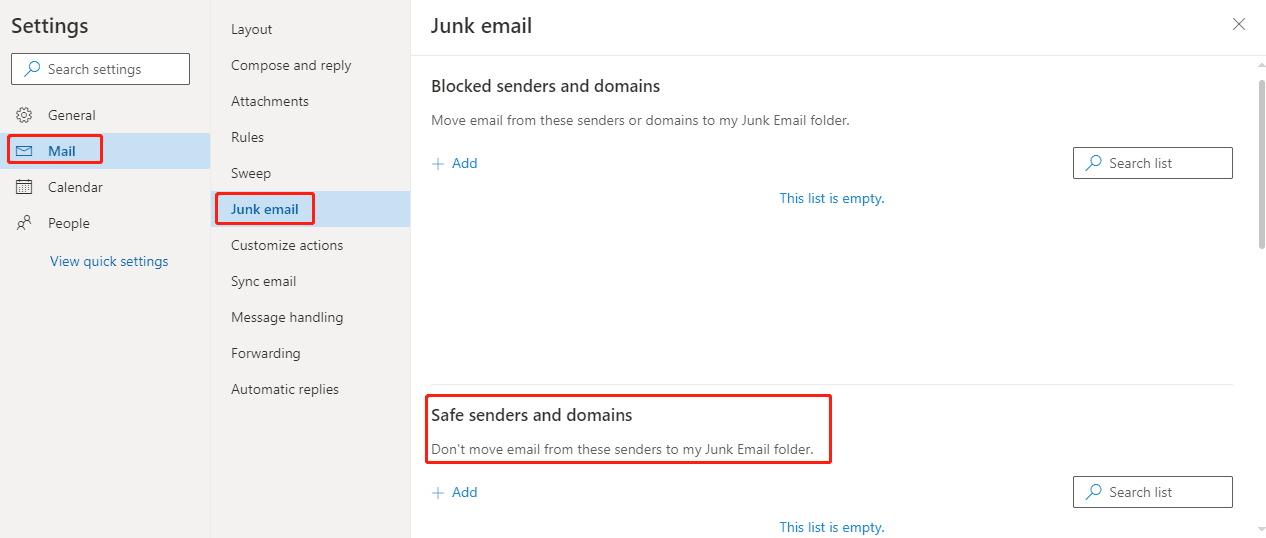Image resolution: width=1266 pixels, height=538 pixels.
Task: Open the Layout settings page
Action: click(x=251, y=29)
